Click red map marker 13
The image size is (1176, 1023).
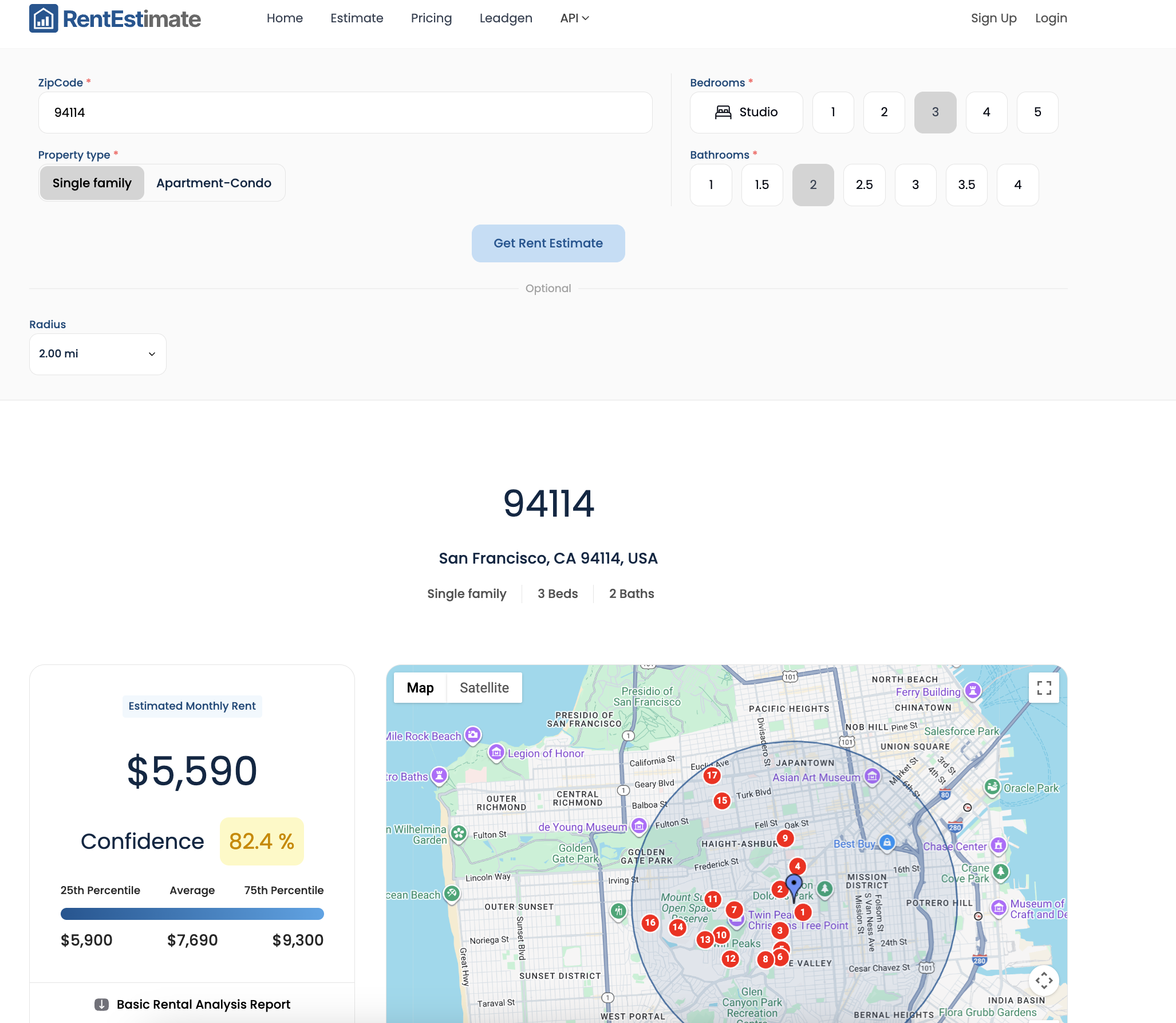pos(705,940)
